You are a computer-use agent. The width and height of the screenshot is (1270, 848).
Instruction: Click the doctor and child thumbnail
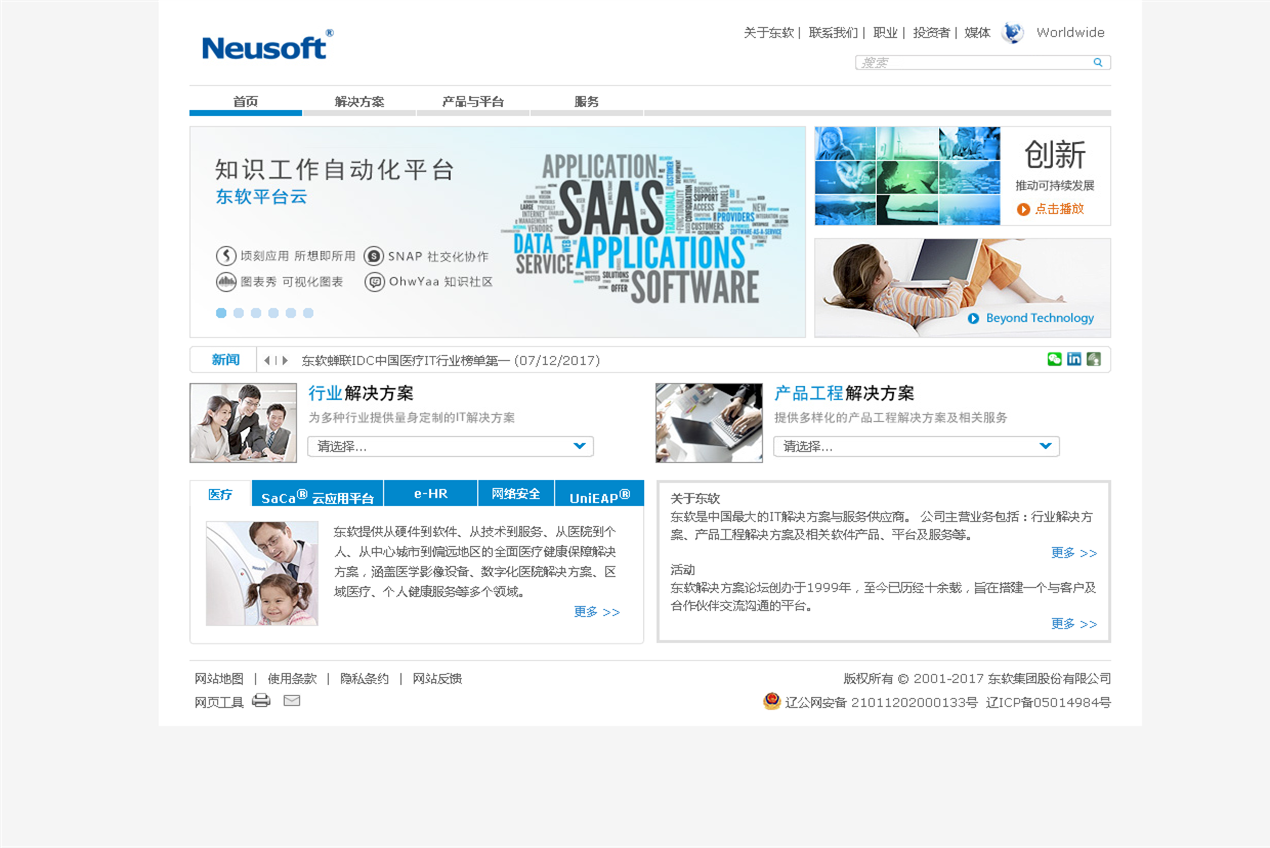pyautogui.click(x=262, y=574)
